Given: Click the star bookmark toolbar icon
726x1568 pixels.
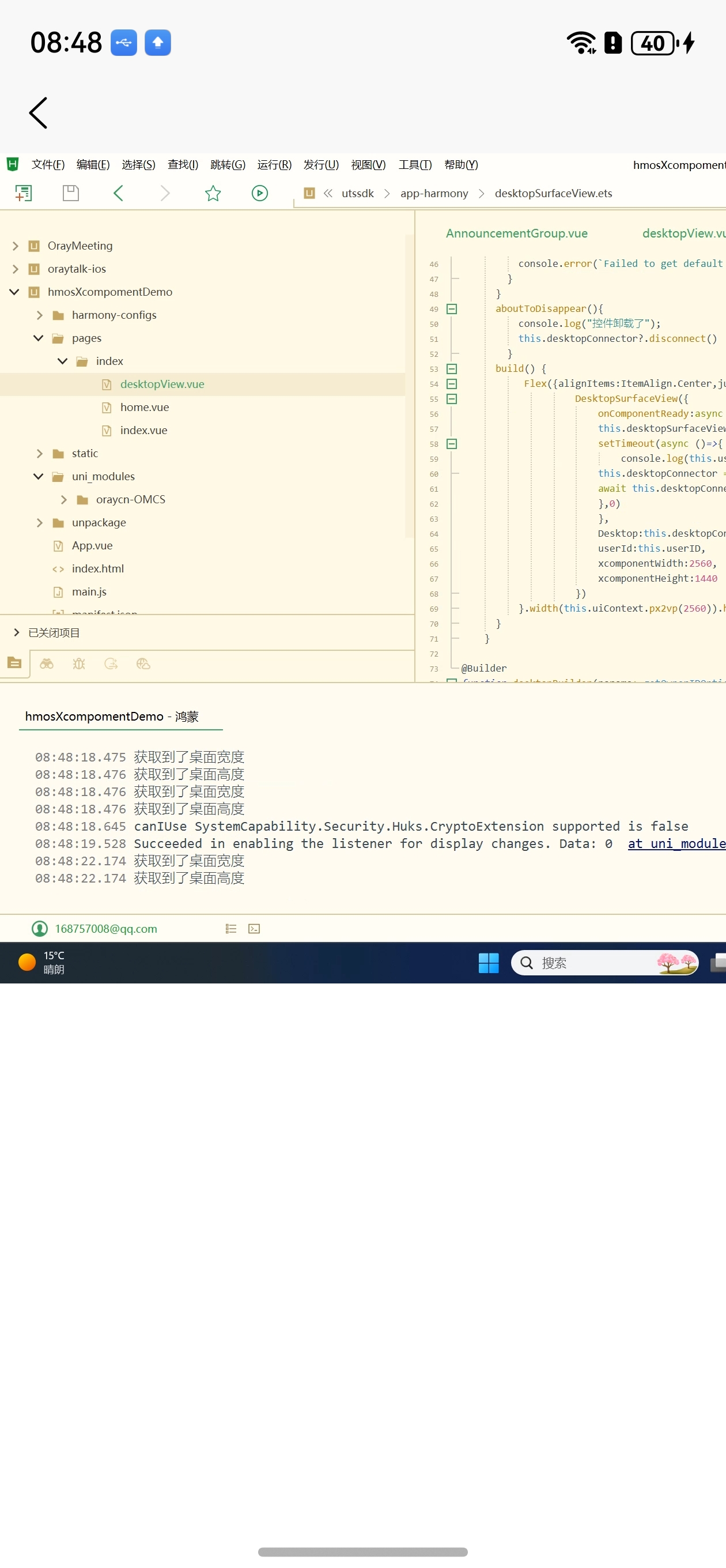Looking at the screenshot, I should tap(213, 194).
